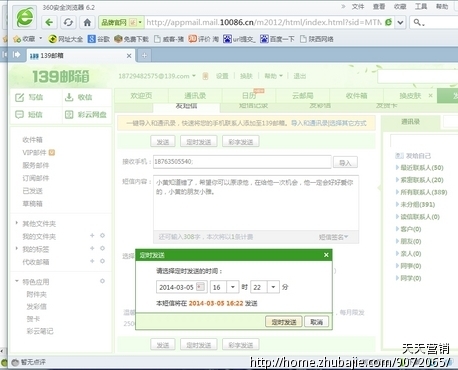Click the search magnifier icon in toolbar
Screen dimensions: 458x370
coord(417,22)
